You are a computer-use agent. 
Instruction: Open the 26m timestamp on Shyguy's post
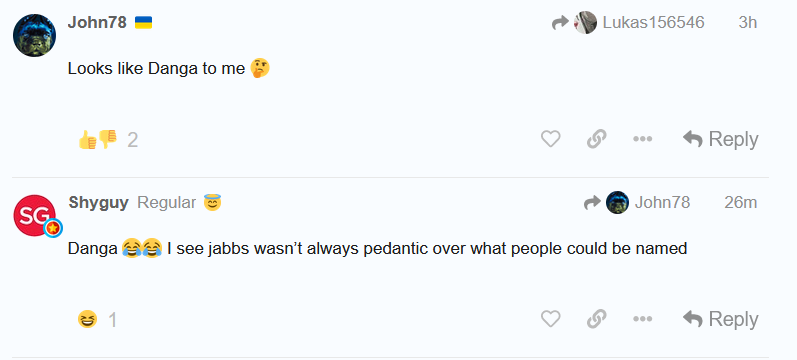741,202
